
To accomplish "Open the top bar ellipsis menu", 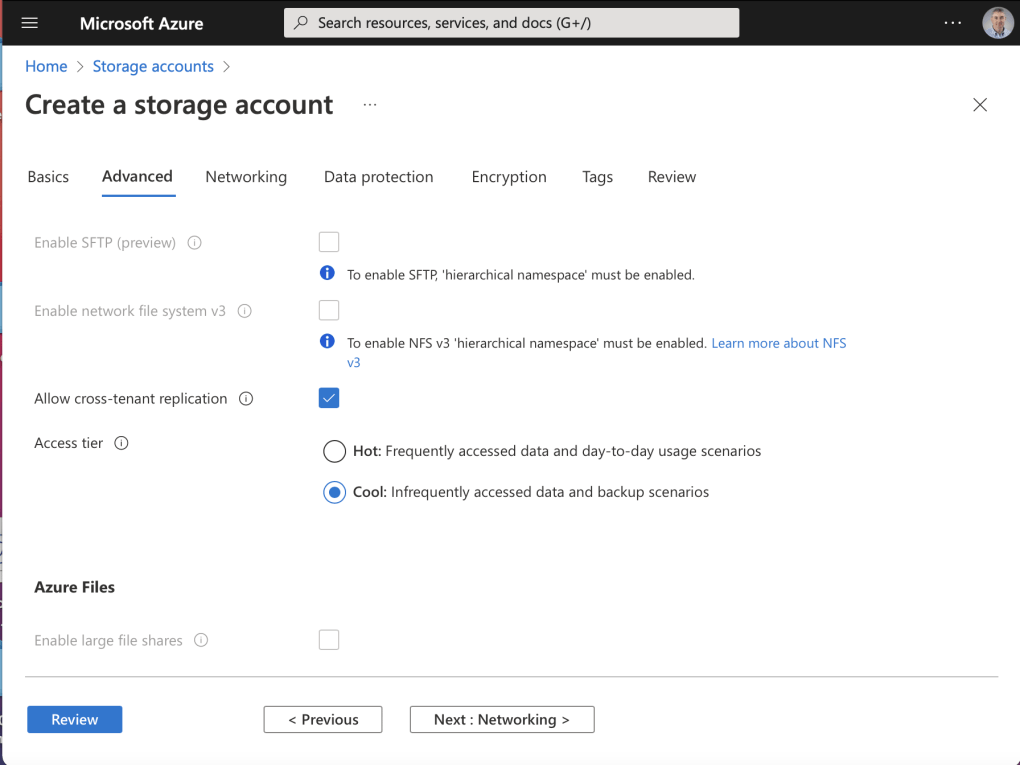I will (x=952, y=23).
